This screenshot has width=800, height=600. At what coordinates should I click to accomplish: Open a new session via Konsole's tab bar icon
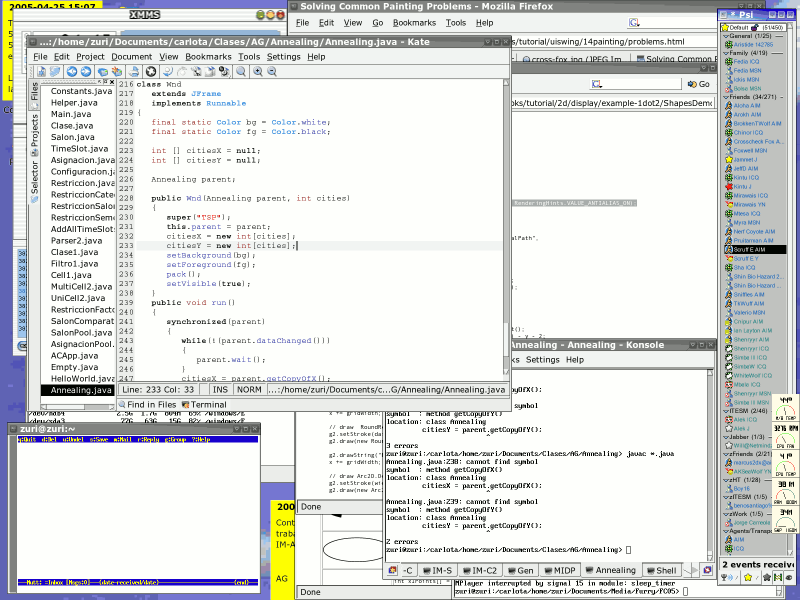coord(390,570)
